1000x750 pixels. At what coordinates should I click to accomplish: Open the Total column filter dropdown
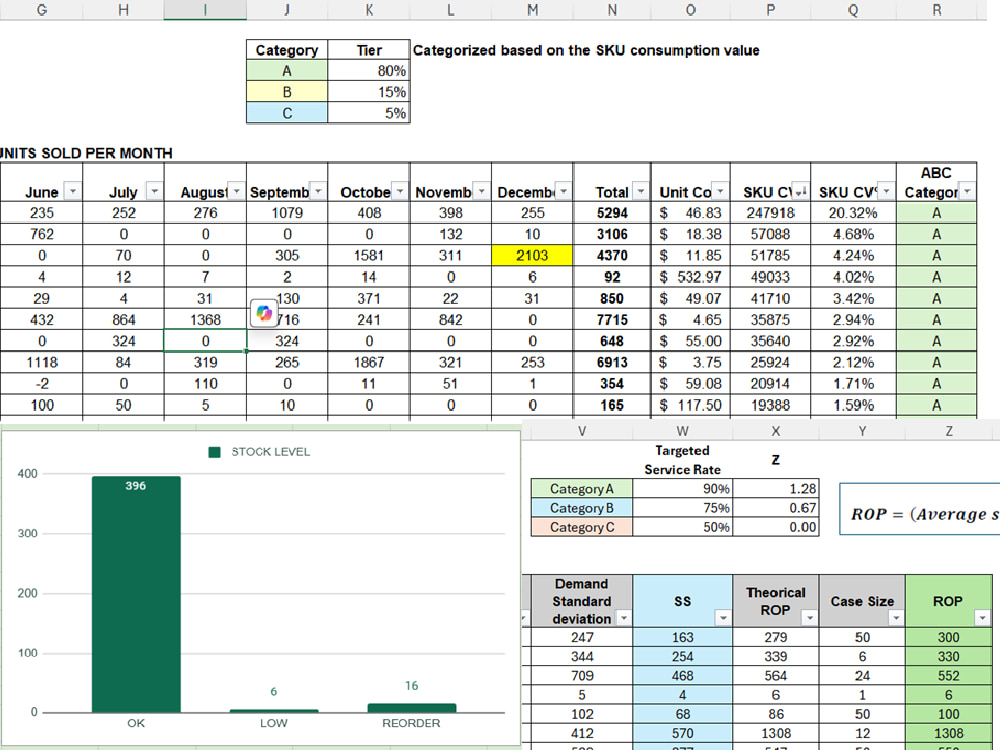pyautogui.click(x=641, y=191)
